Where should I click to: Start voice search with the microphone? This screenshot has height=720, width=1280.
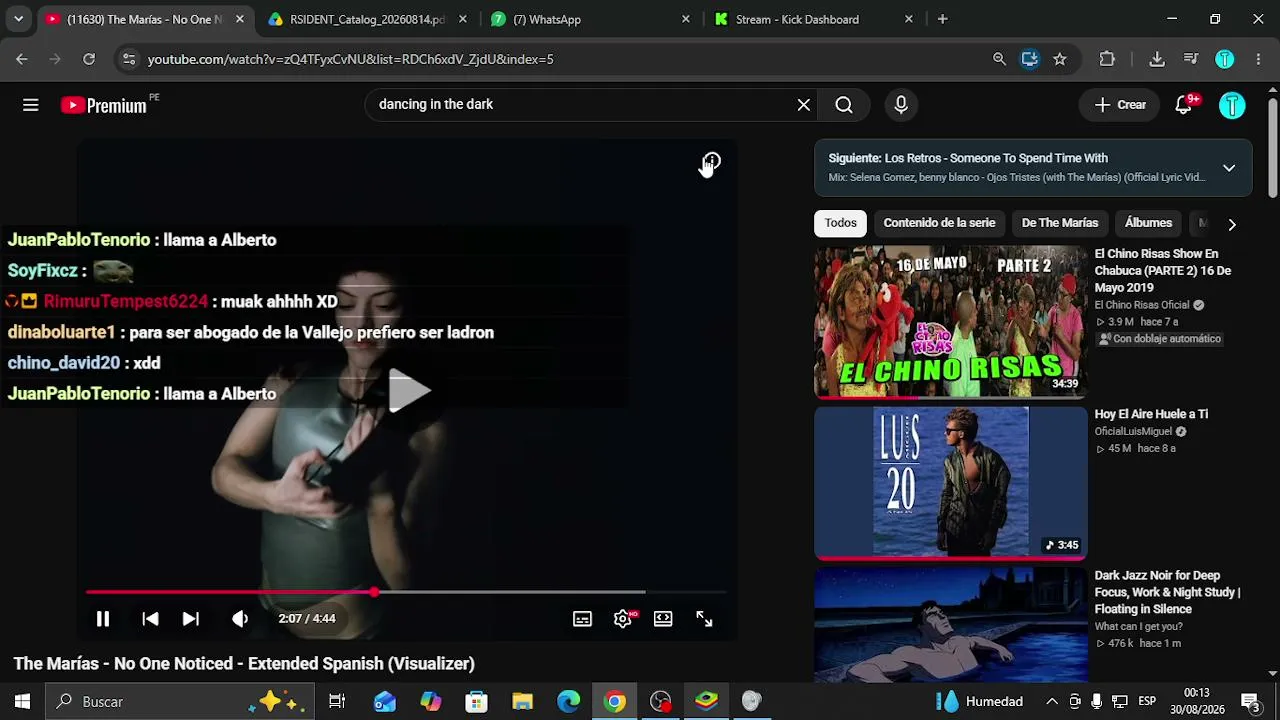[901, 105]
